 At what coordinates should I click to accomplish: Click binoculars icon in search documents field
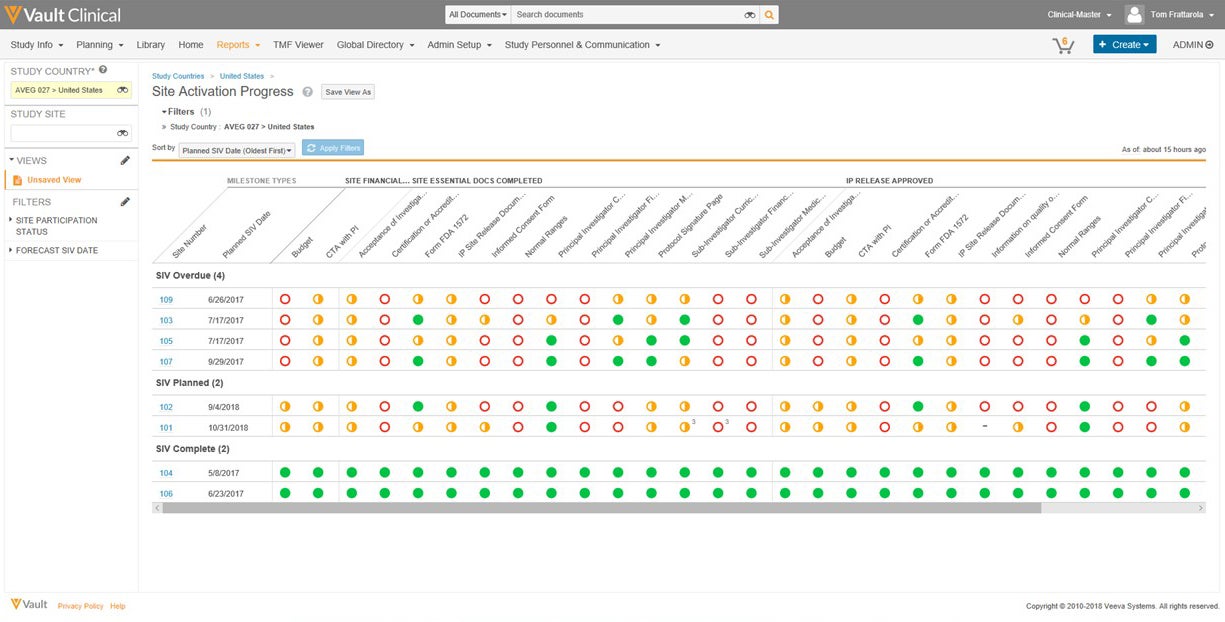(749, 15)
